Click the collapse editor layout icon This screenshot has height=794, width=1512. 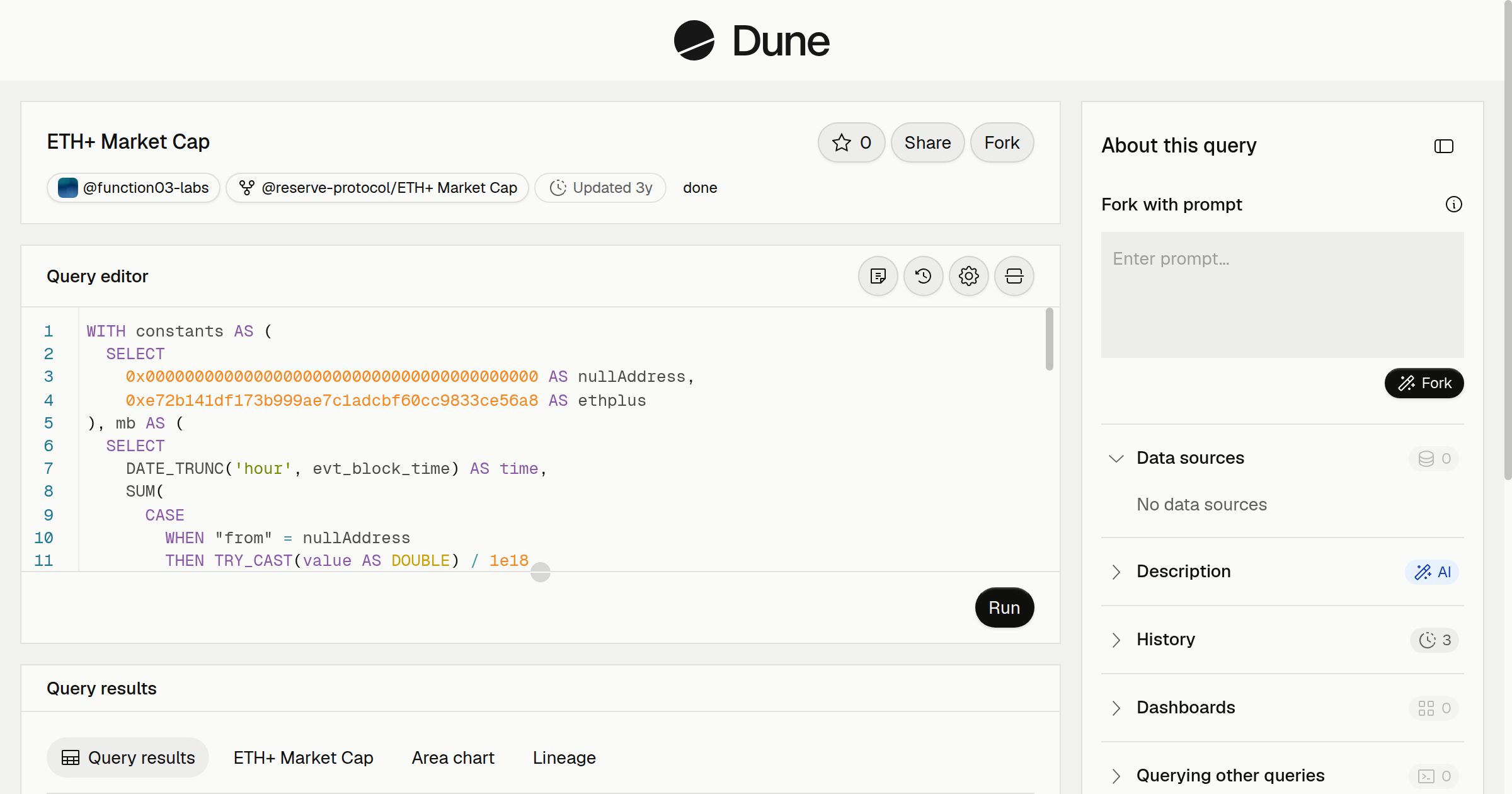coord(1014,276)
